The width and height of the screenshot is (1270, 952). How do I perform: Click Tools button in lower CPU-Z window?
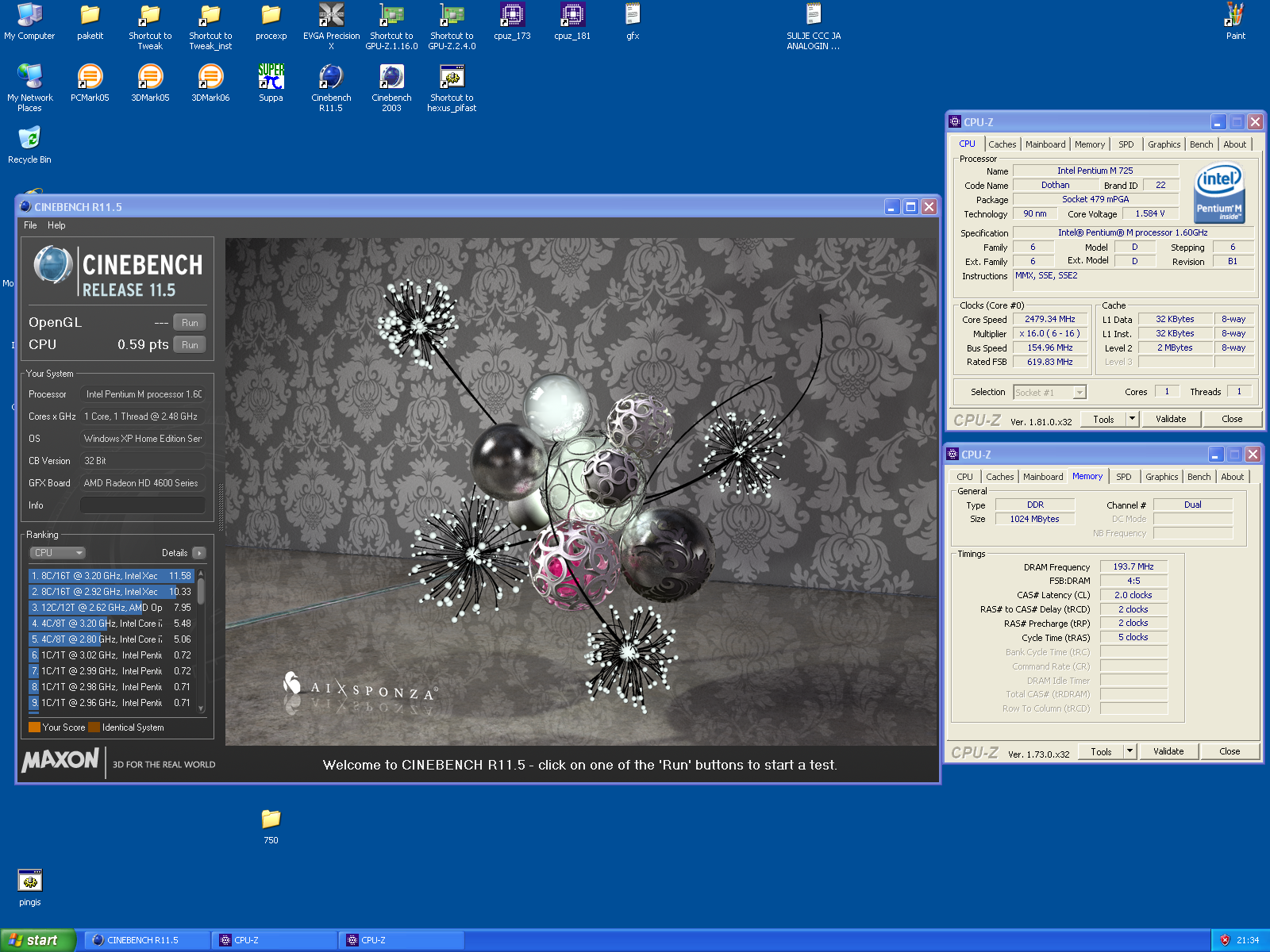pos(1101,751)
